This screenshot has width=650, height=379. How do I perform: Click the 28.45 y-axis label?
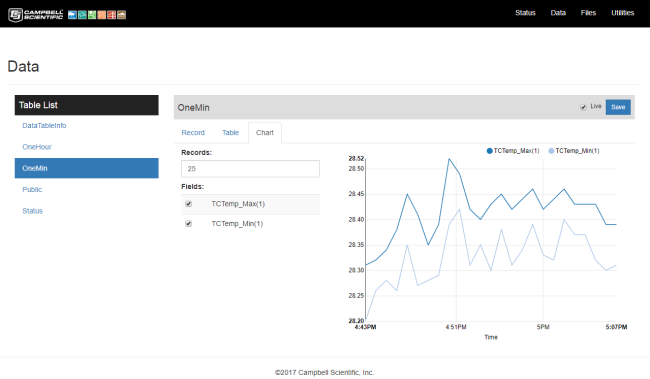click(356, 194)
